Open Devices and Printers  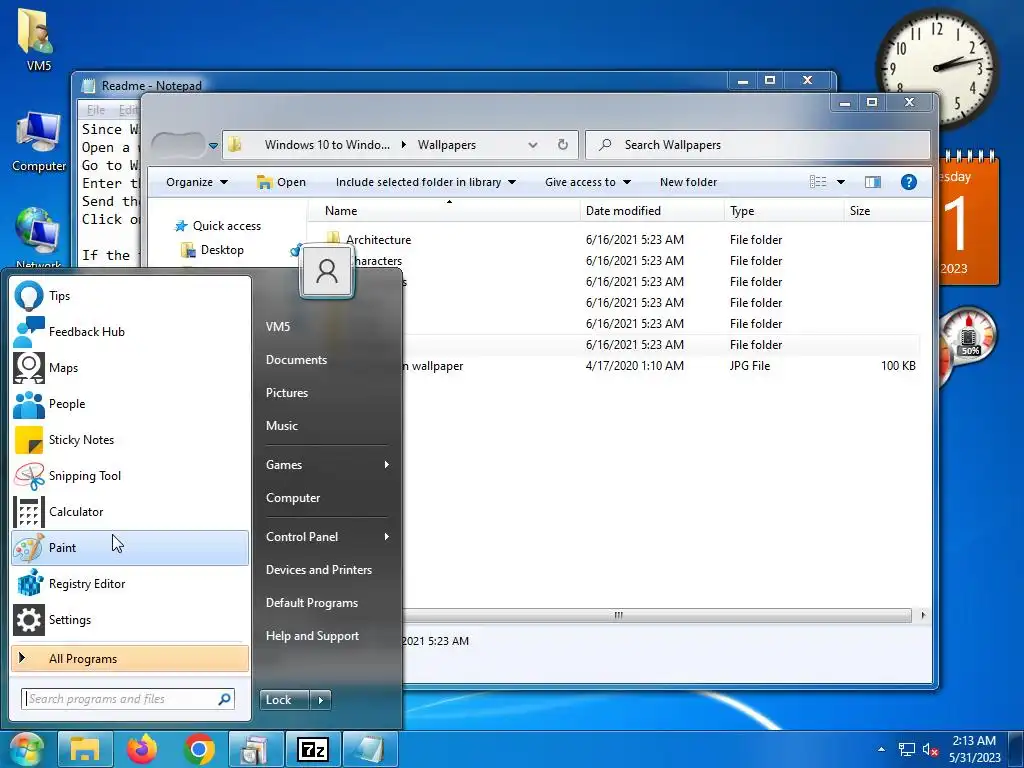point(319,569)
